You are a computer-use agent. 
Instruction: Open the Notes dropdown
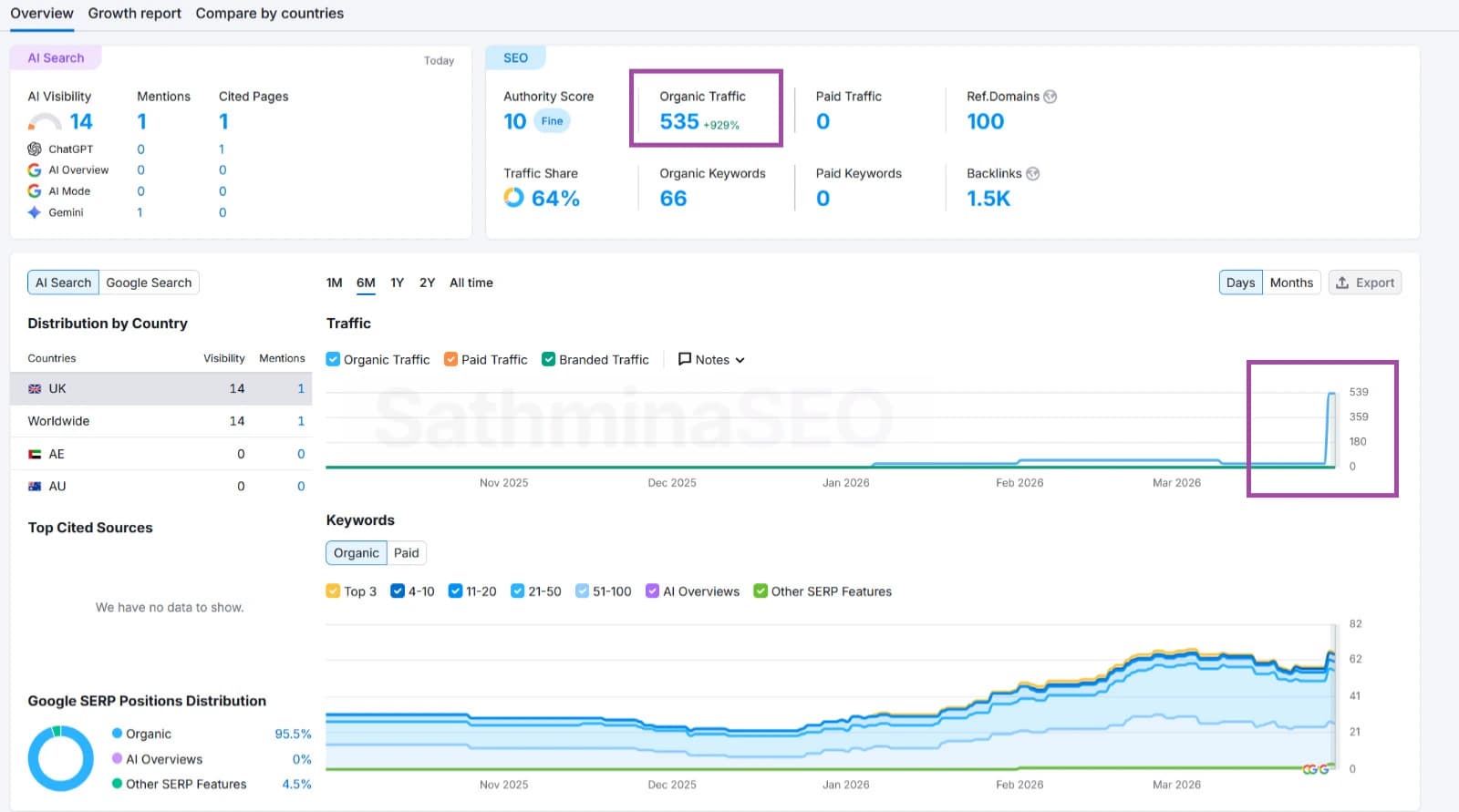point(711,360)
